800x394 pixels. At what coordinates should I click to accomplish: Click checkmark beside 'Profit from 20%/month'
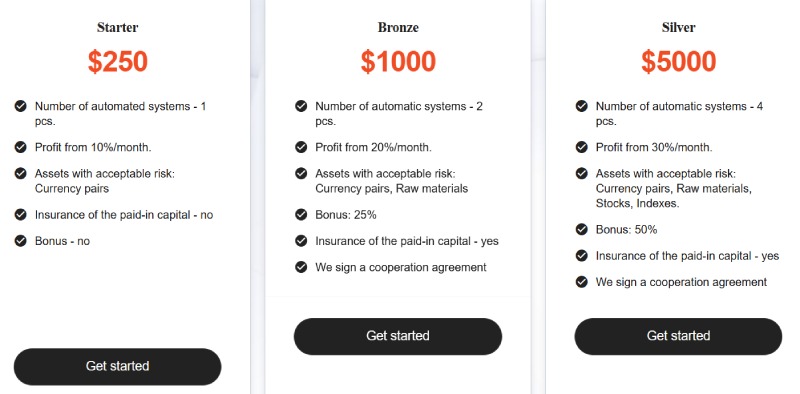[x=301, y=147]
